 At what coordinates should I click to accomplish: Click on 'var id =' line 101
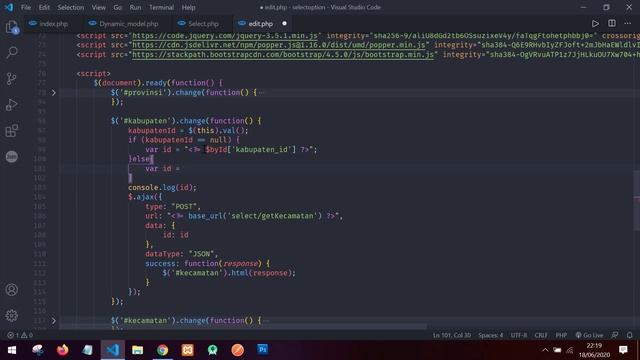click(x=162, y=169)
